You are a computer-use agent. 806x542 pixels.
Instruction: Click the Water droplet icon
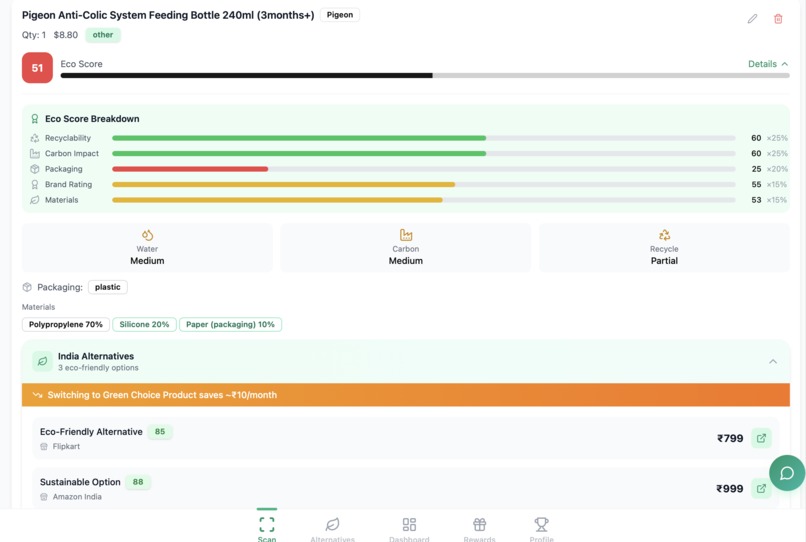(x=147, y=235)
